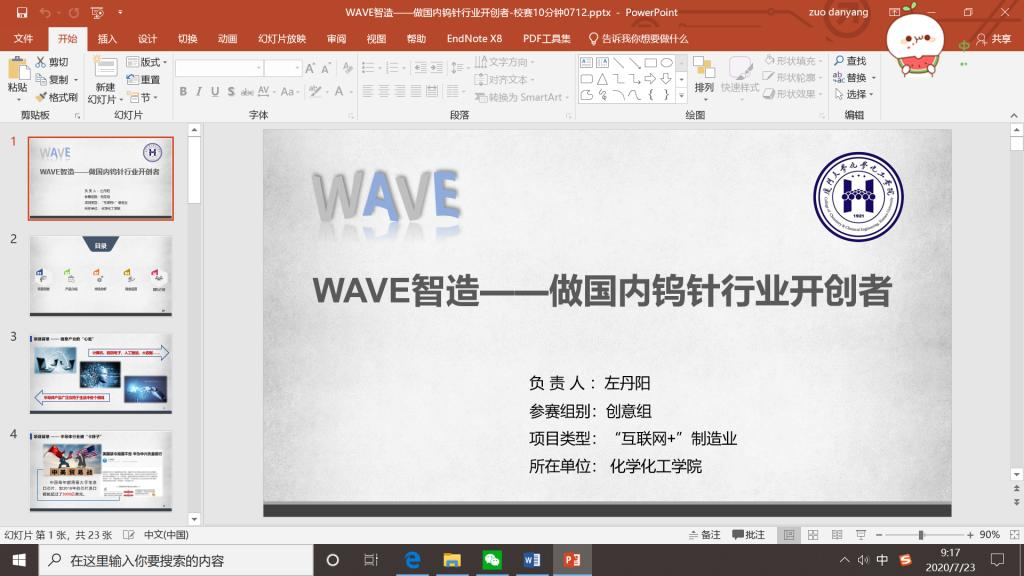Toggle Normal view button in status bar
Image resolution: width=1024 pixels, height=576 pixels.
(790, 535)
